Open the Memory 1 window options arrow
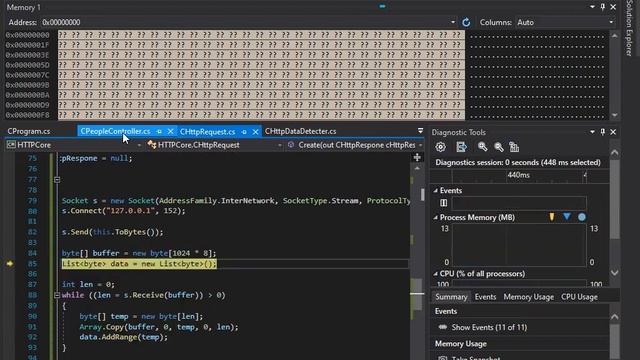Viewport: 640px width, 360px height. (592, 7)
